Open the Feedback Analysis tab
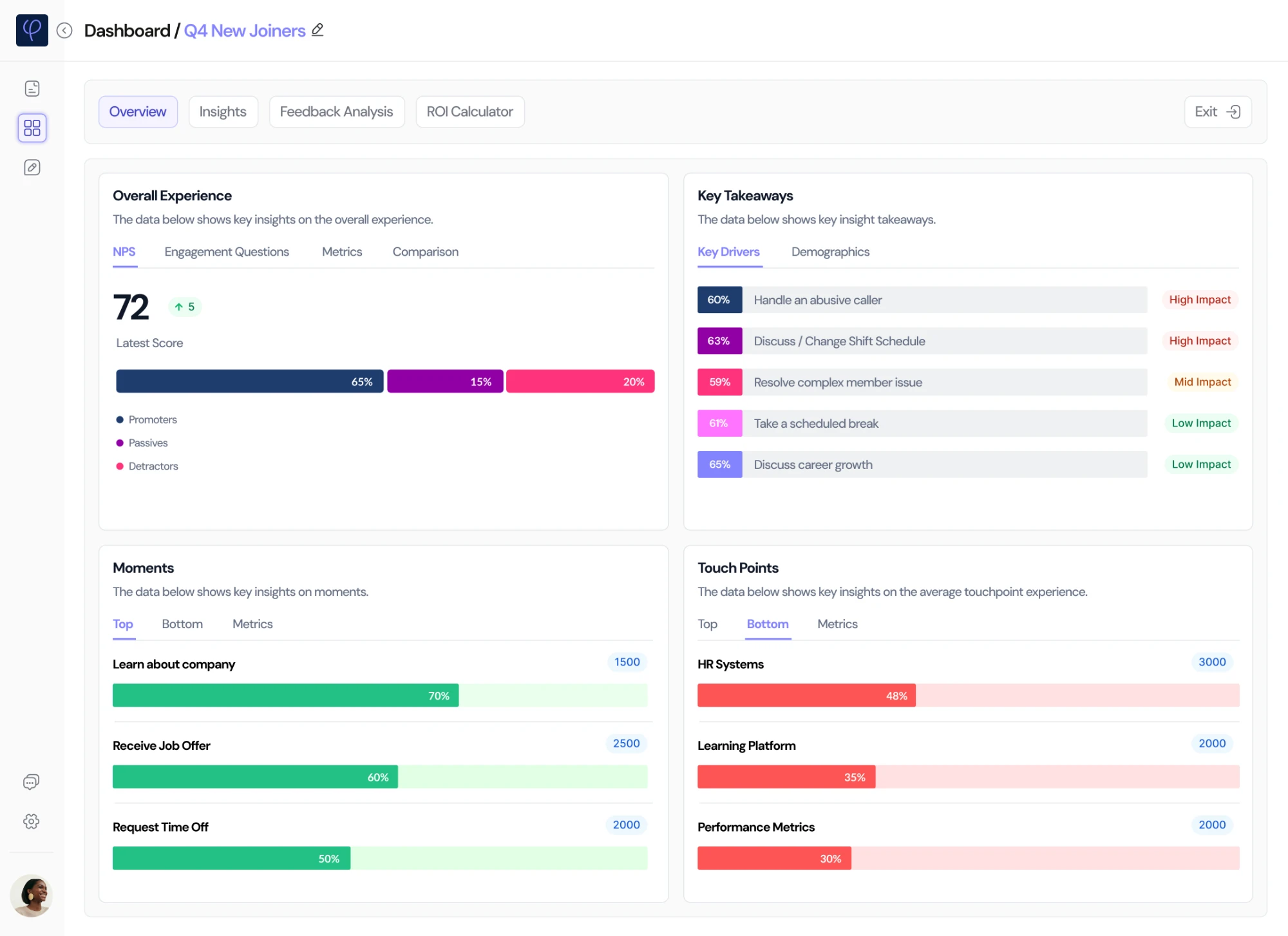 coord(336,111)
